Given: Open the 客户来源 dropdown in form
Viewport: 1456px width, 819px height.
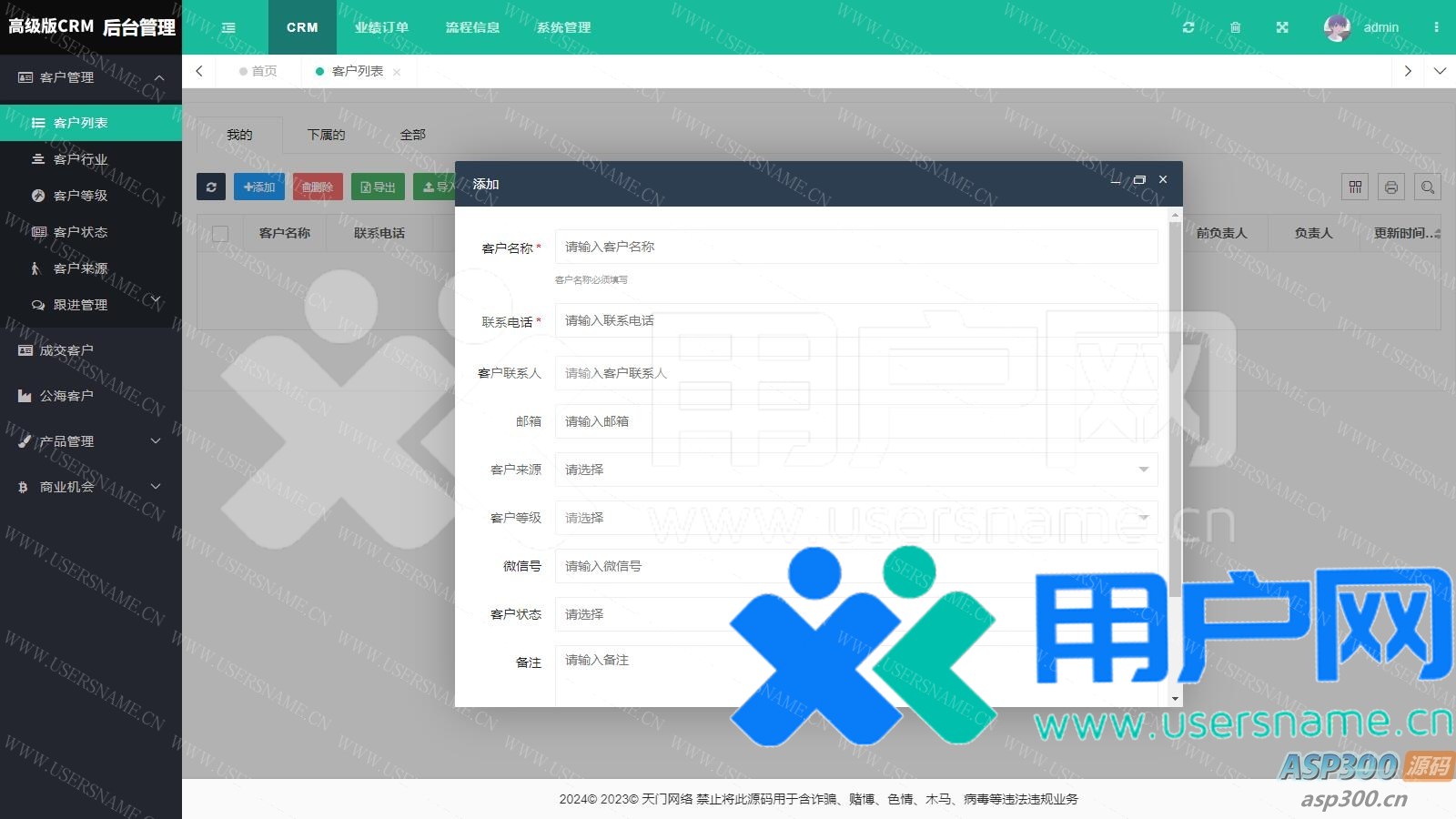Looking at the screenshot, I should pos(855,470).
